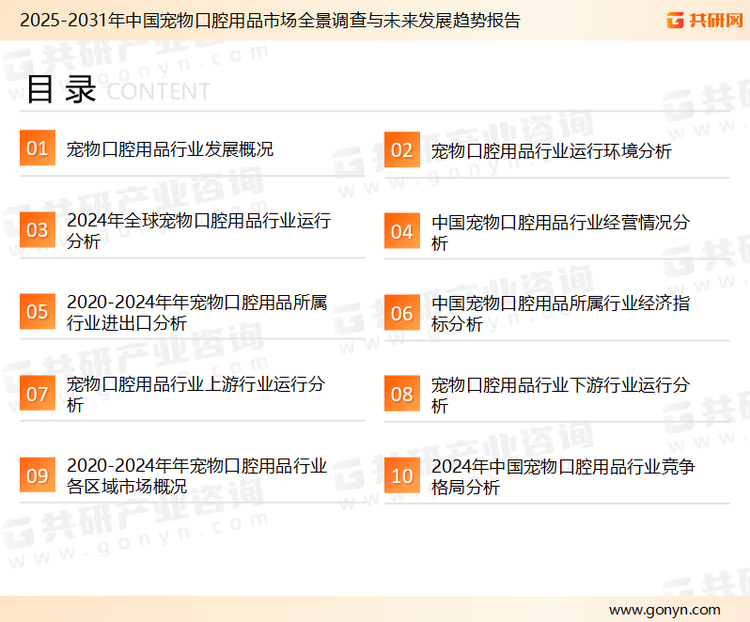Open chapter 中国宠物口腔用品所属行业经济指标分析

[x=561, y=314]
